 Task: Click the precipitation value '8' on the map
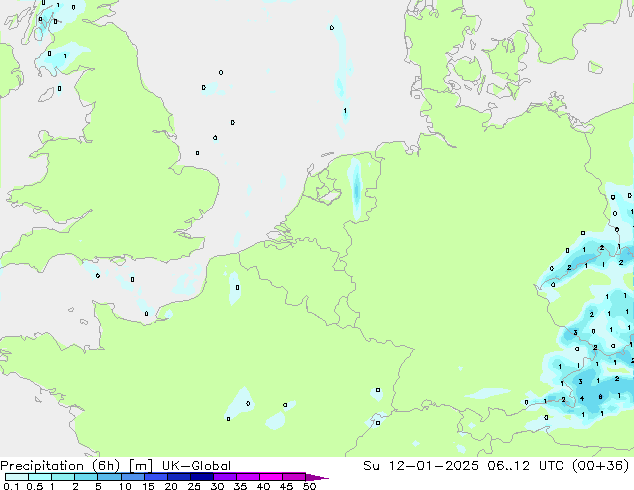(600, 397)
